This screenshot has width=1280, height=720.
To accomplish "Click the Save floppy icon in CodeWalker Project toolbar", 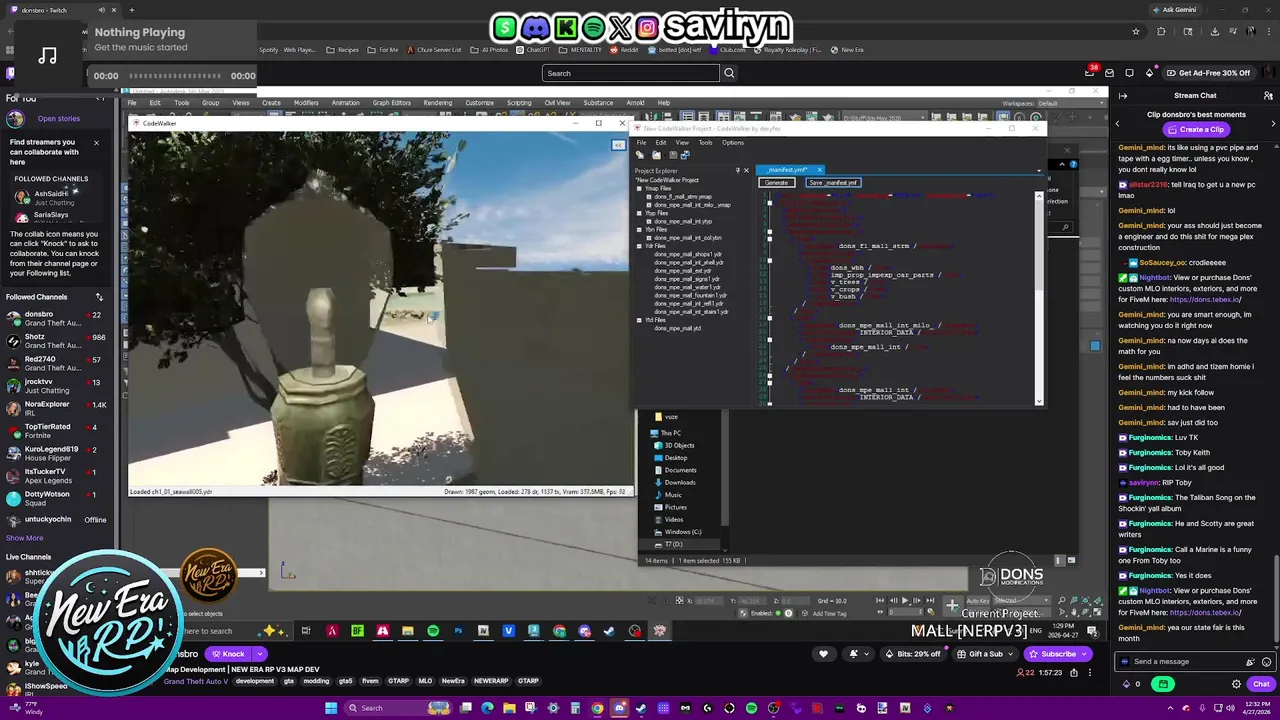I will 672,155.
